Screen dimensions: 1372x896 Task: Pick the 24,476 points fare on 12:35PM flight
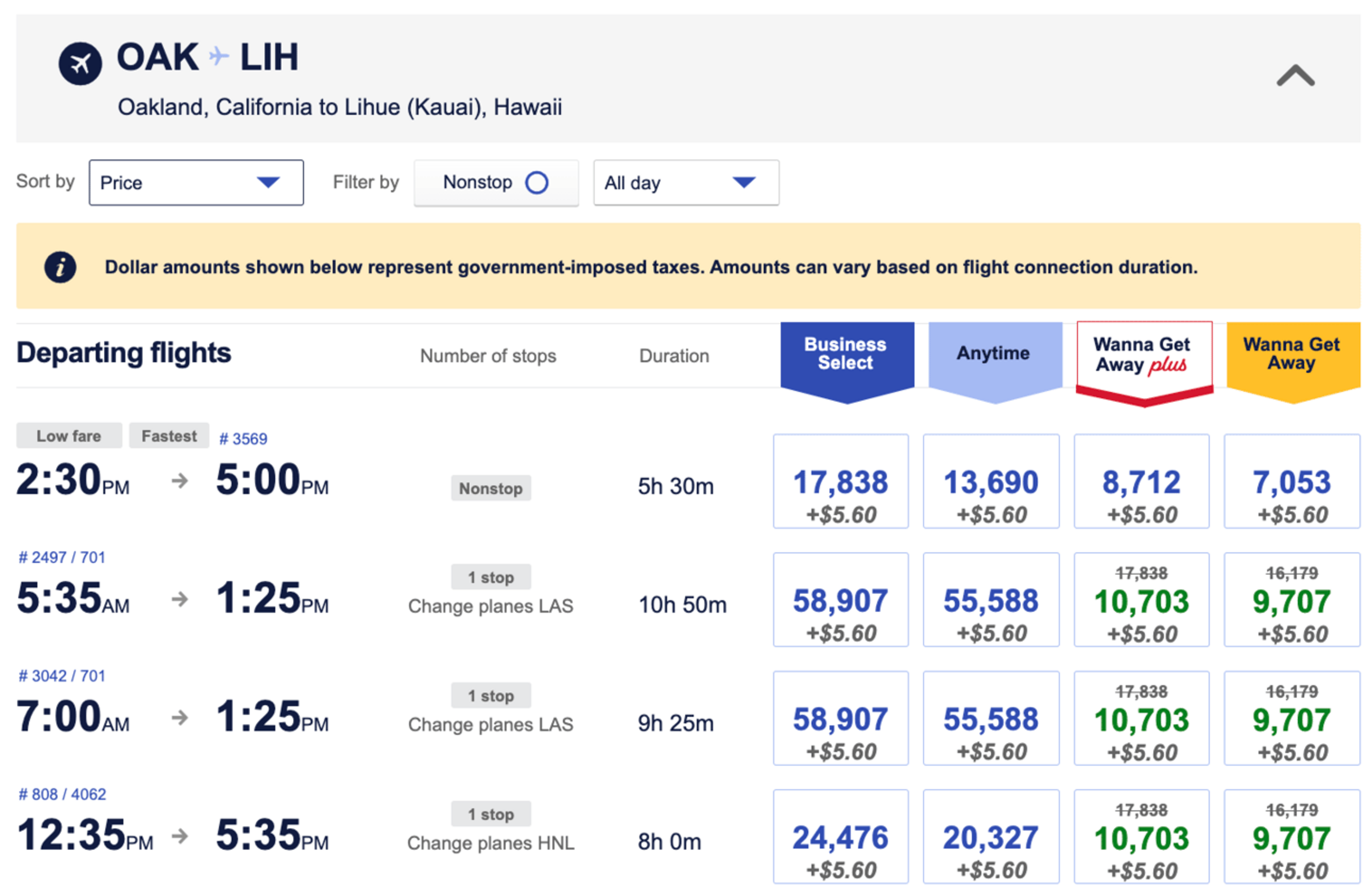840,837
